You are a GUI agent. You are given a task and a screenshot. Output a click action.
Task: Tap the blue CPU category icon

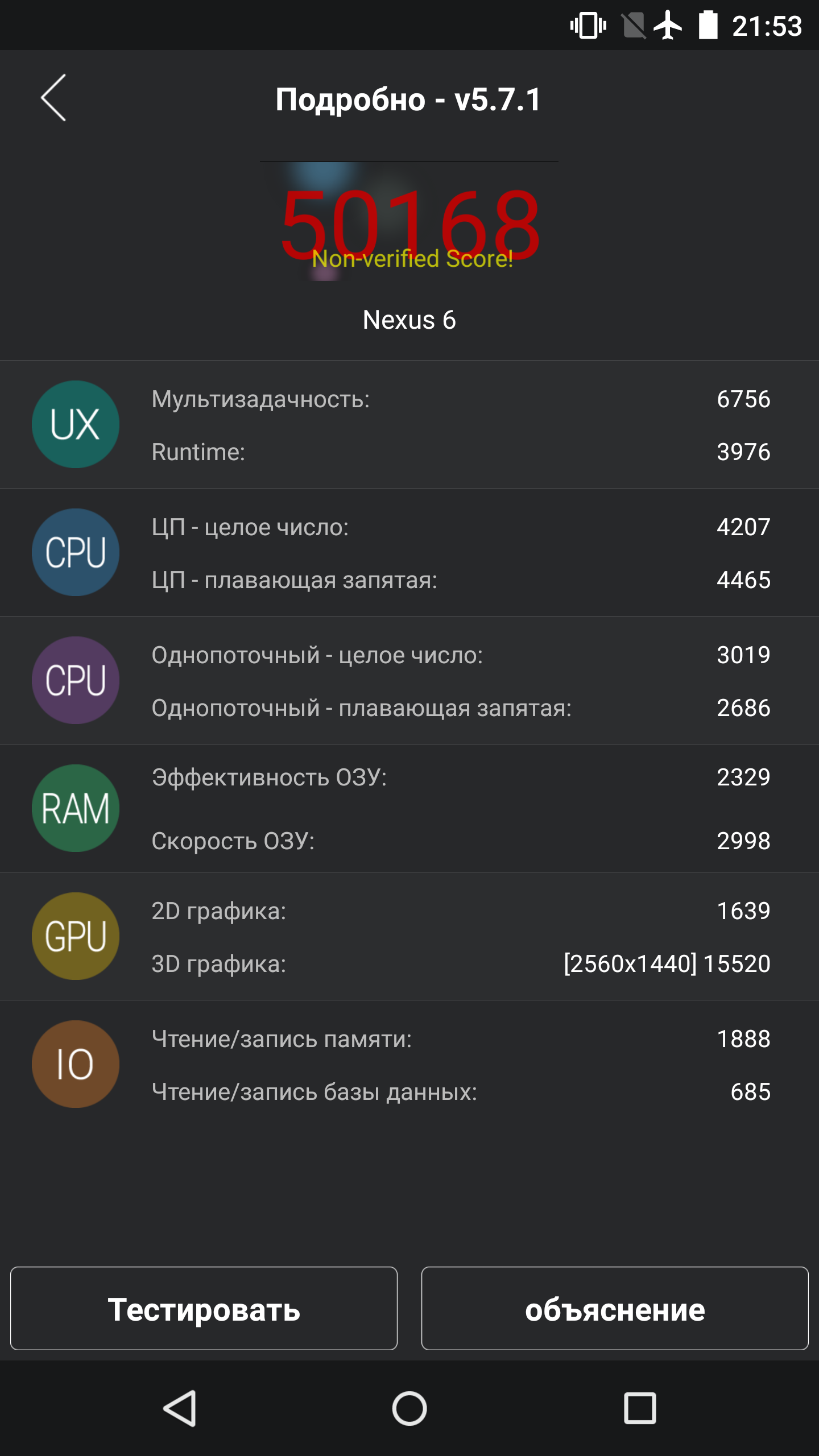pyautogui.click(x=76, y=552)
